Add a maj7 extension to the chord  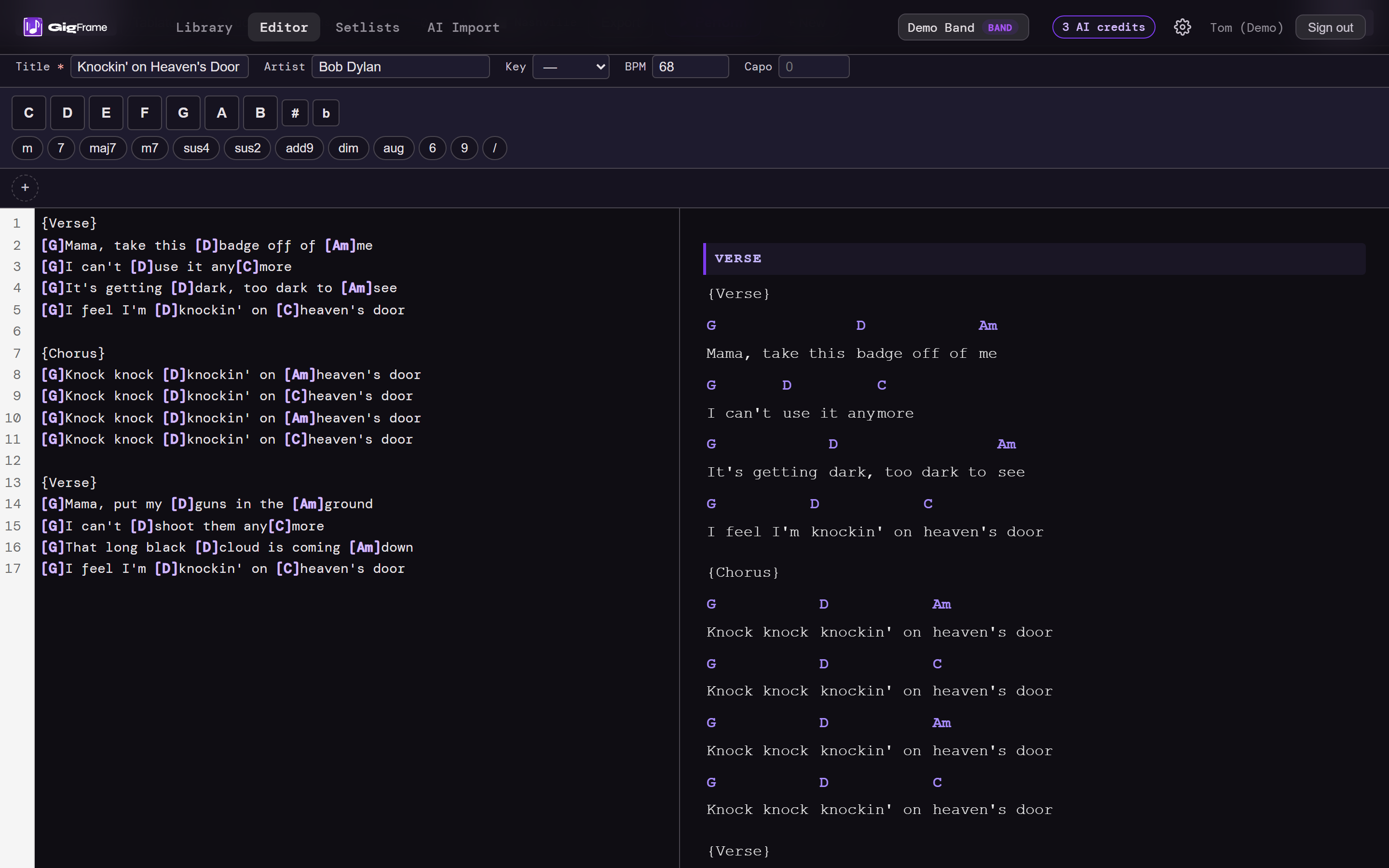tap(103, 148)
